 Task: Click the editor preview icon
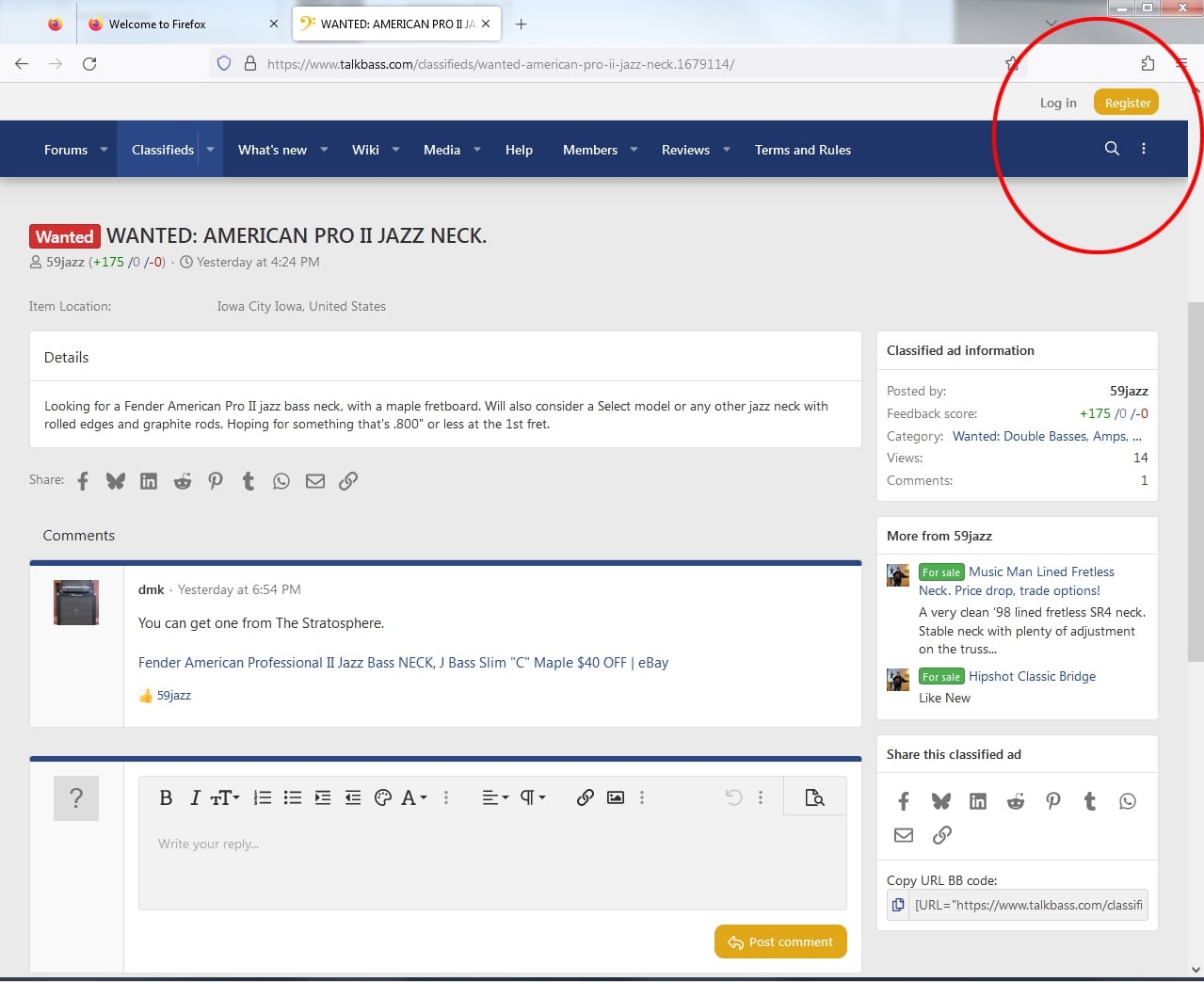tap(815, 797)
